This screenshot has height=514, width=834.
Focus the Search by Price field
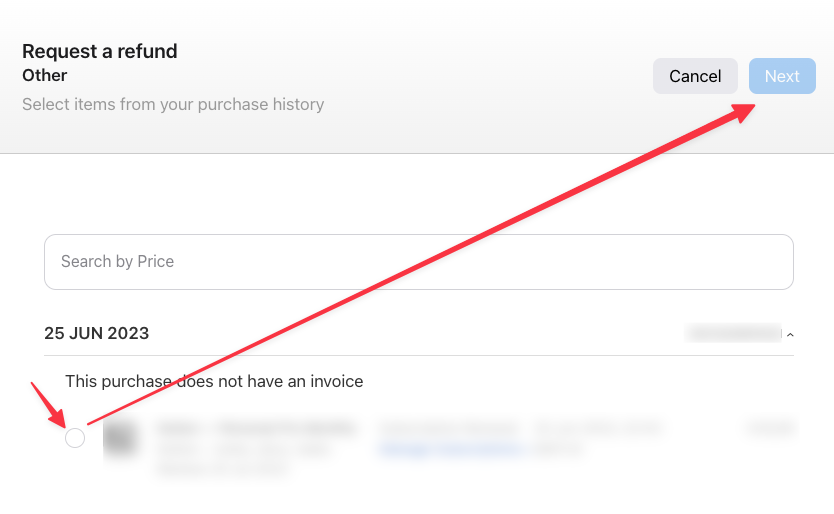(x=418, y=262)
